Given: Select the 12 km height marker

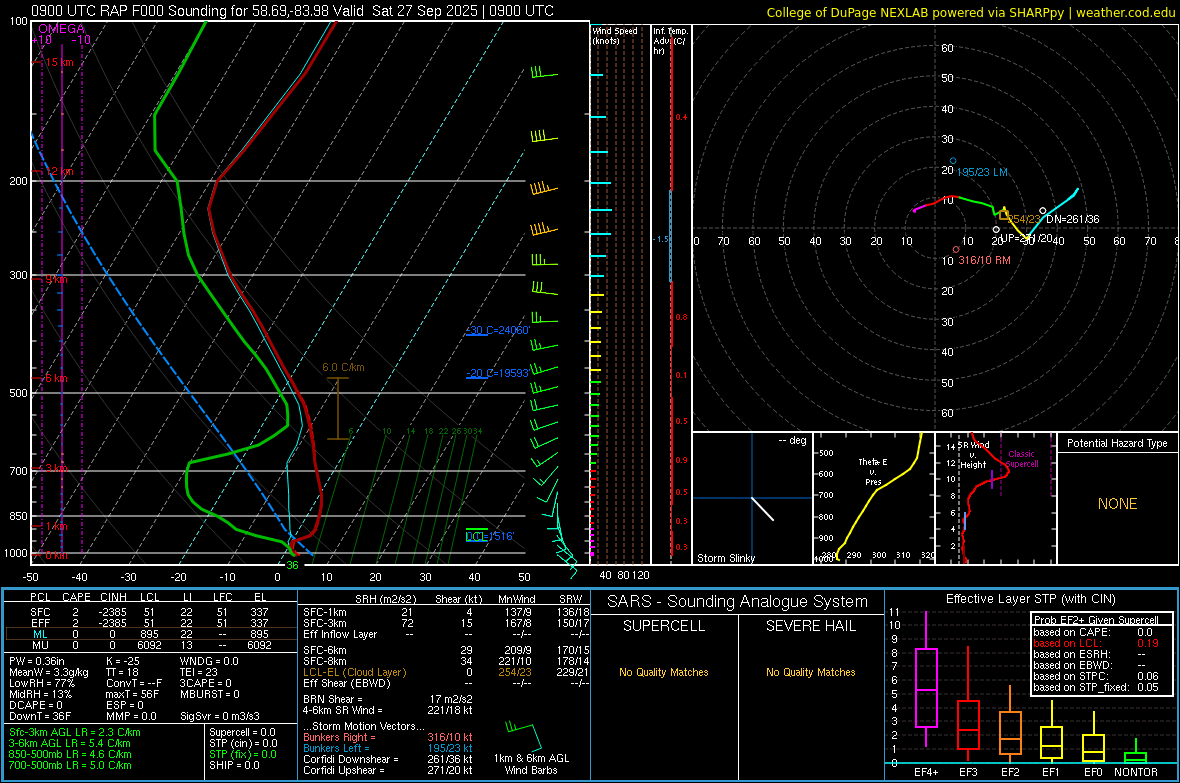Looking at the screenshot, I should tap(59, 172).
